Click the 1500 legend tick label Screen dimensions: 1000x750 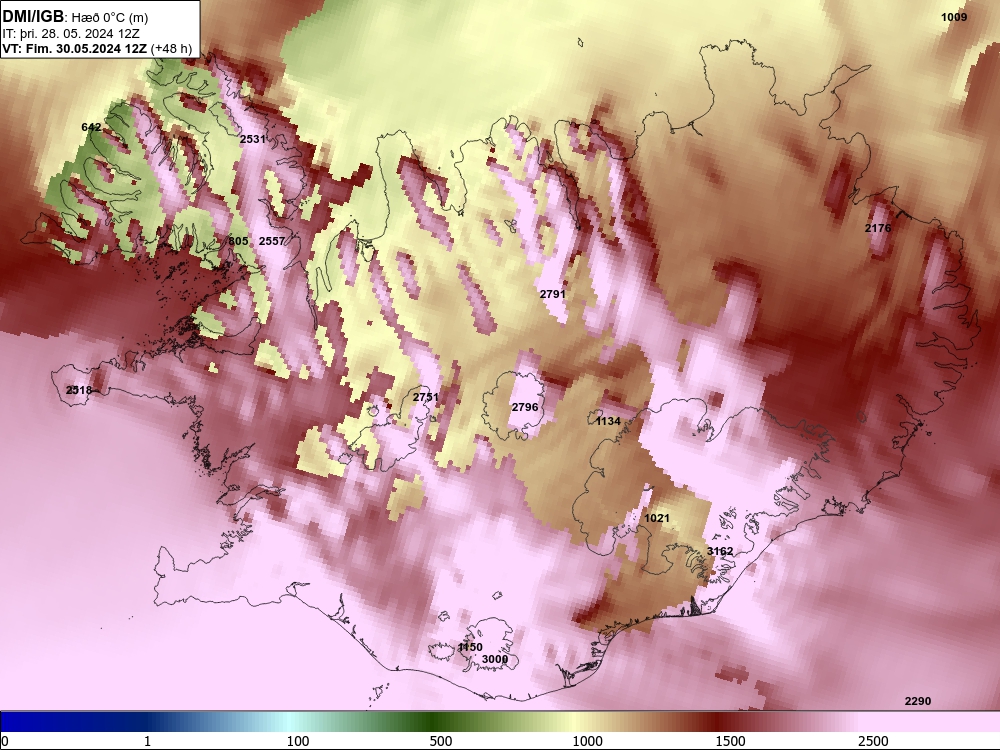(x=730, y=741)
